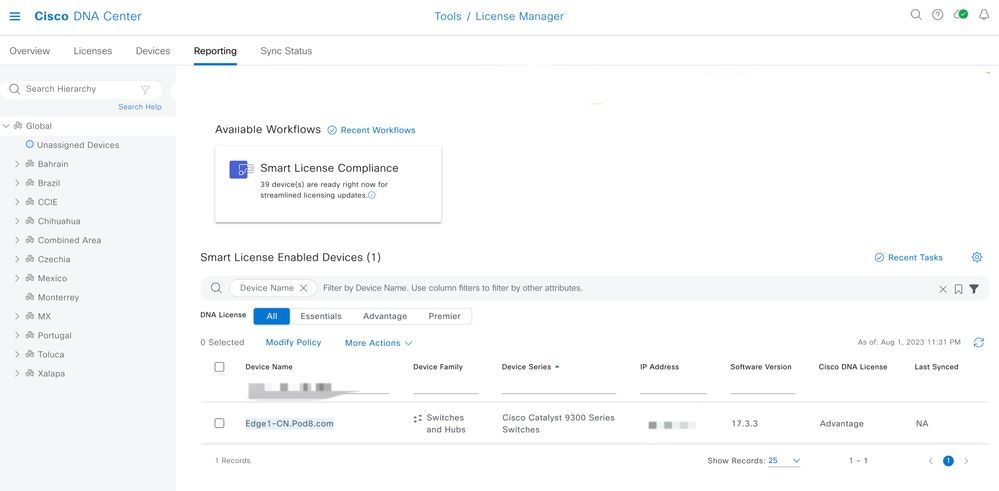The width and height of the screenshot is (999, 491).
Task: Expand the Combined Area site
Action: 17,241
